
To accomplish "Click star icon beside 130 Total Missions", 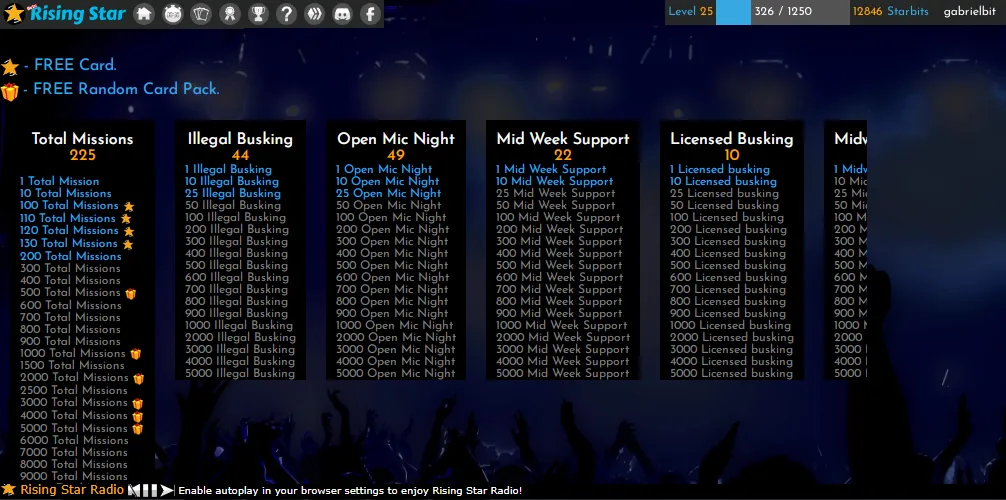I will click(128, 244).
